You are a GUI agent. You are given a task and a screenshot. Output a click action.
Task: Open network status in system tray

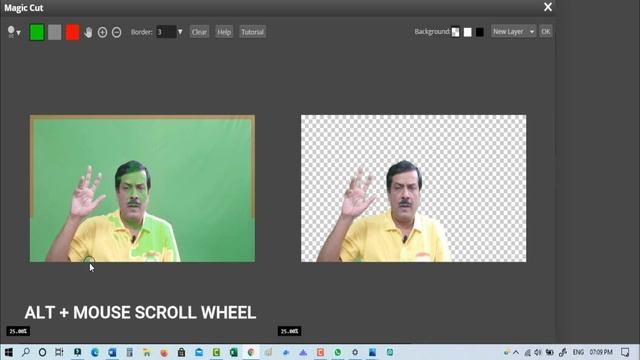[x=527, y=352]
